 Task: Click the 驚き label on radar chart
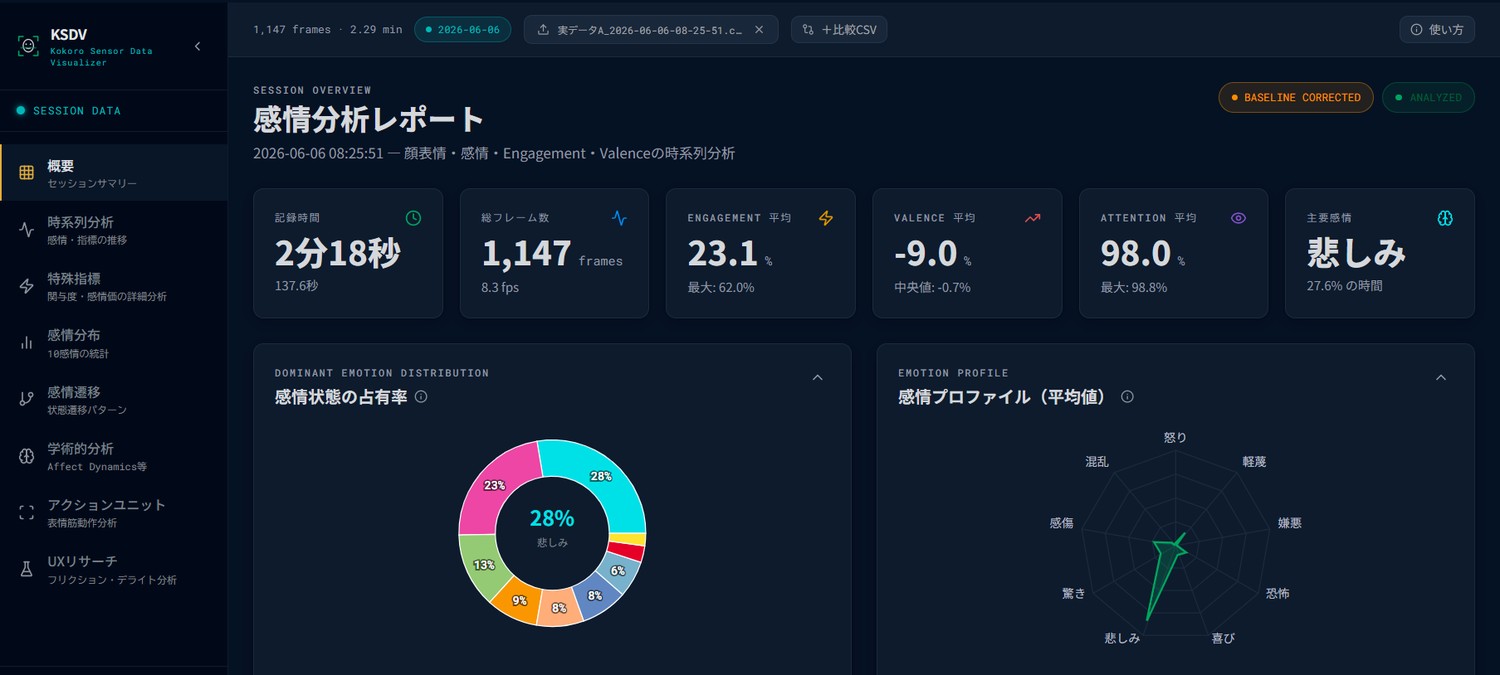coord(1073,593)
